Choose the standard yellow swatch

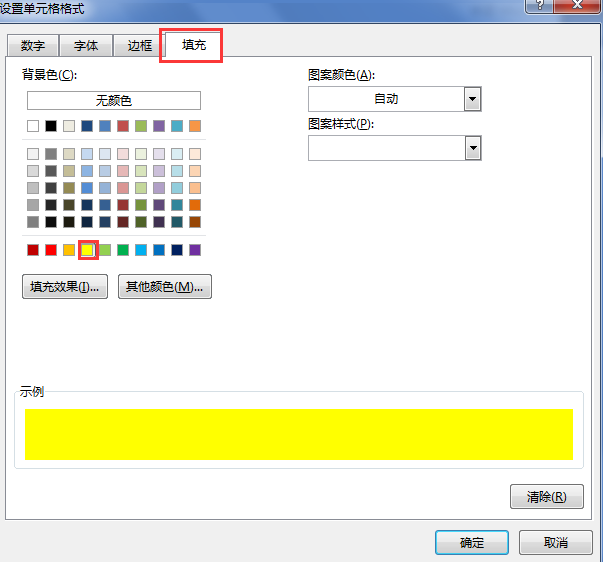pyautogui.click(x=87, y=250)
